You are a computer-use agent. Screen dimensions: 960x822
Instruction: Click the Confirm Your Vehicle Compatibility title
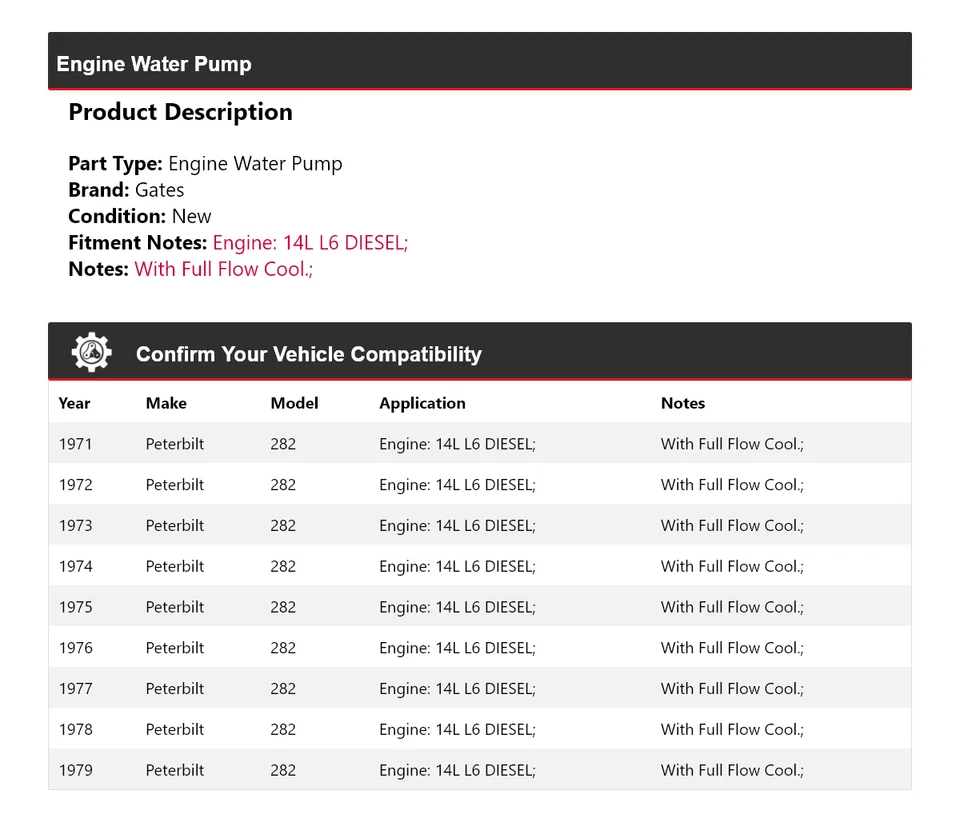(308, 354)
